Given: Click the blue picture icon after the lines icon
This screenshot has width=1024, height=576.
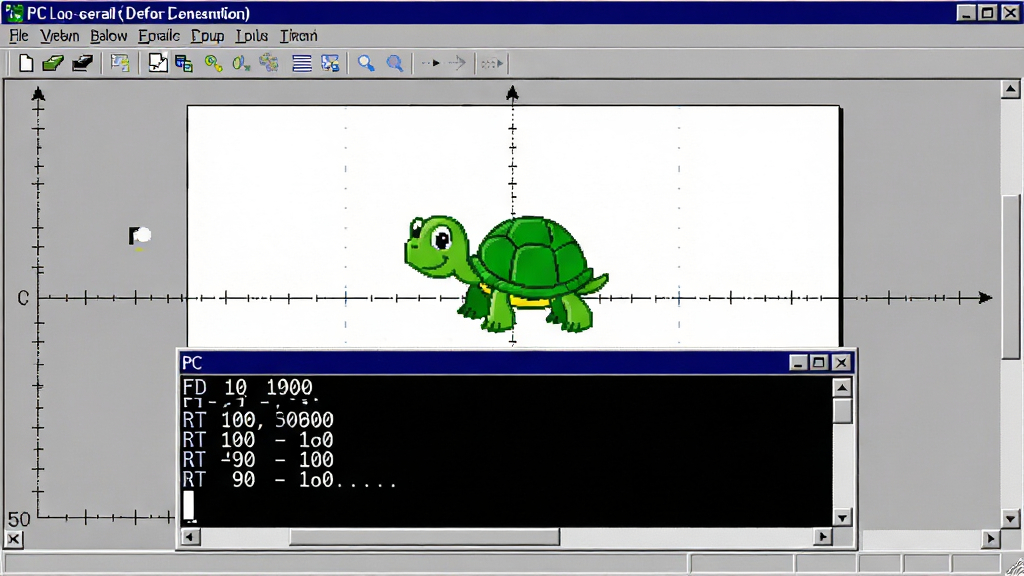Looking at the screenshot, I should tap(330, 63).
